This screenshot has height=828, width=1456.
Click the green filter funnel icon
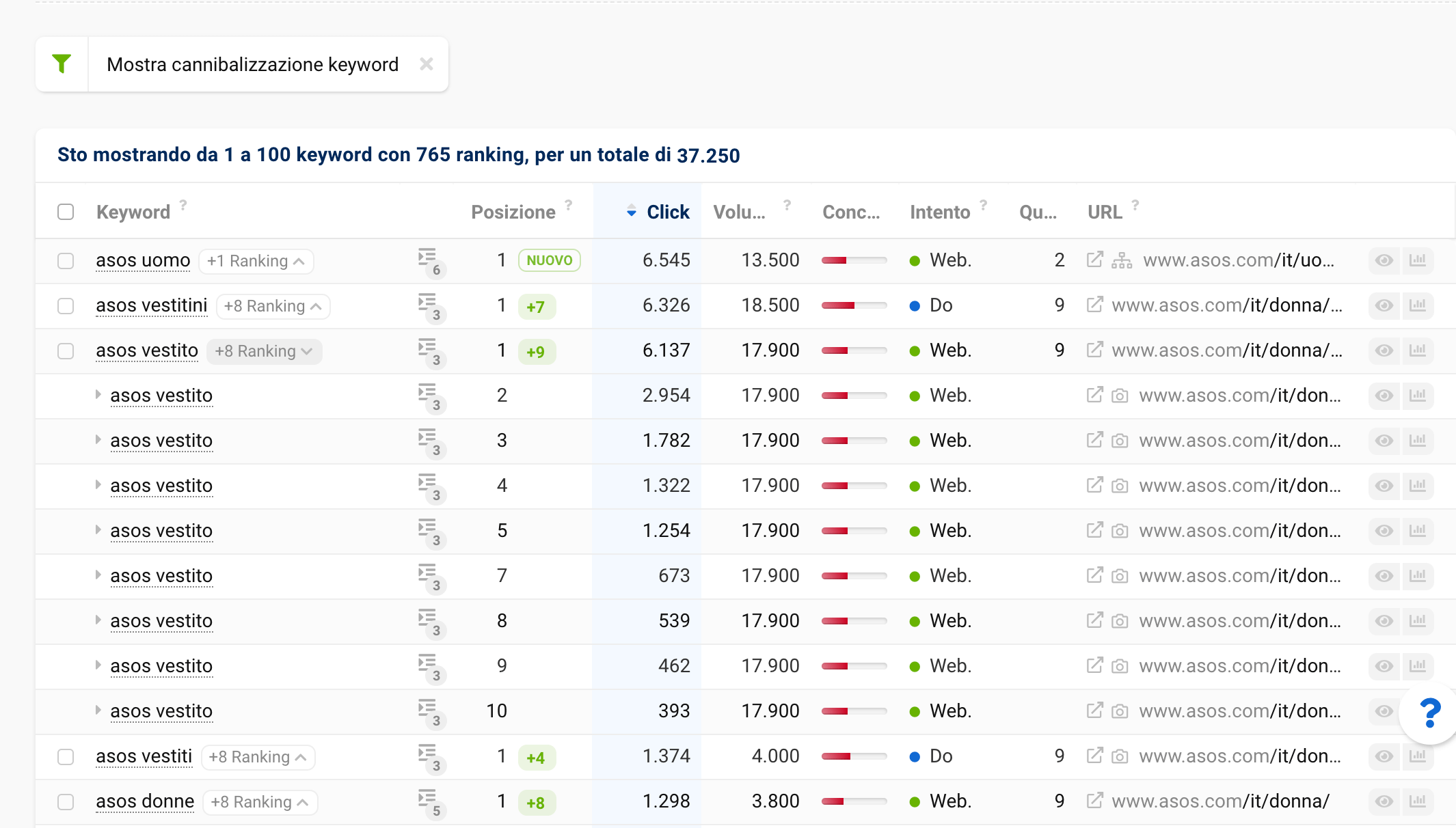62,64
